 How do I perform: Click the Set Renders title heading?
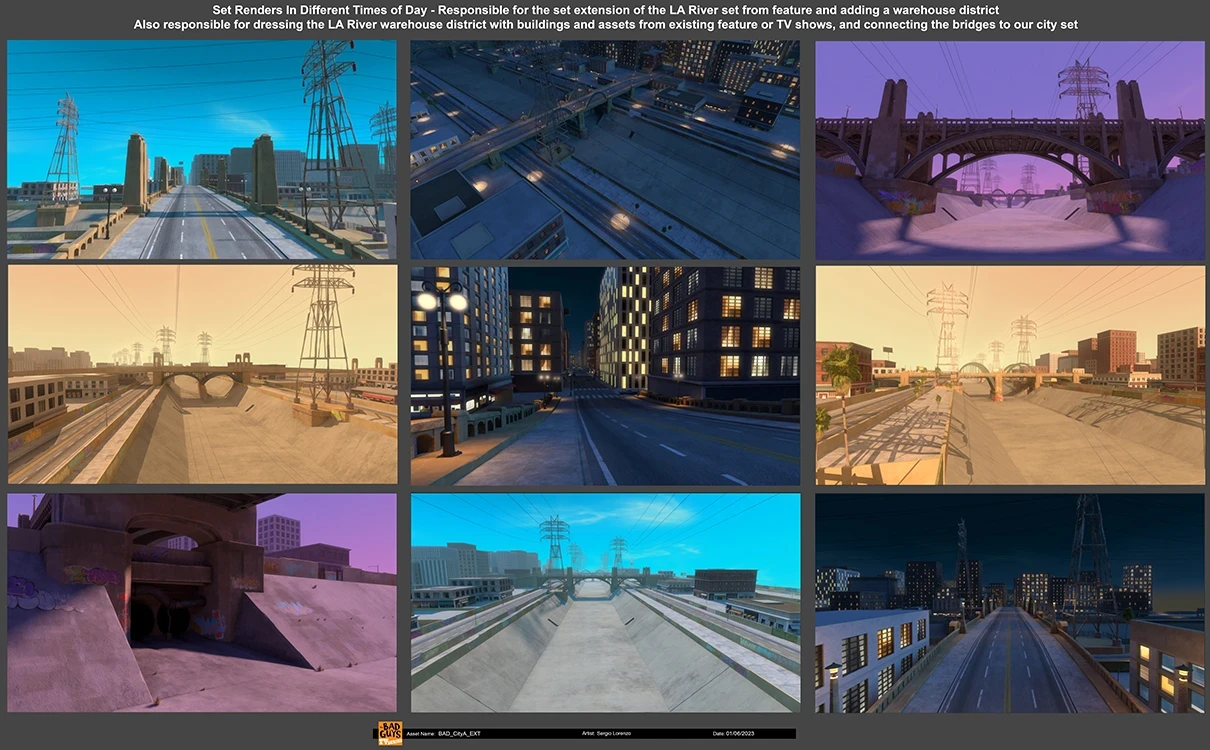click(605, 9)
